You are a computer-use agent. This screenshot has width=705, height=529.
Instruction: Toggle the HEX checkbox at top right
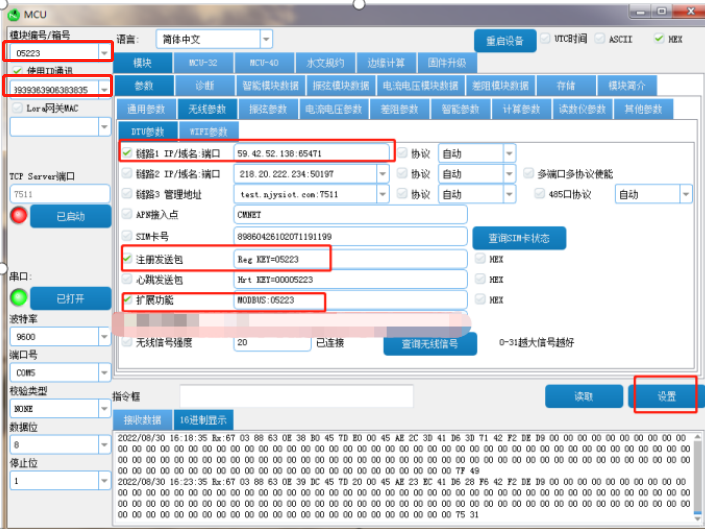pos(658,39)
